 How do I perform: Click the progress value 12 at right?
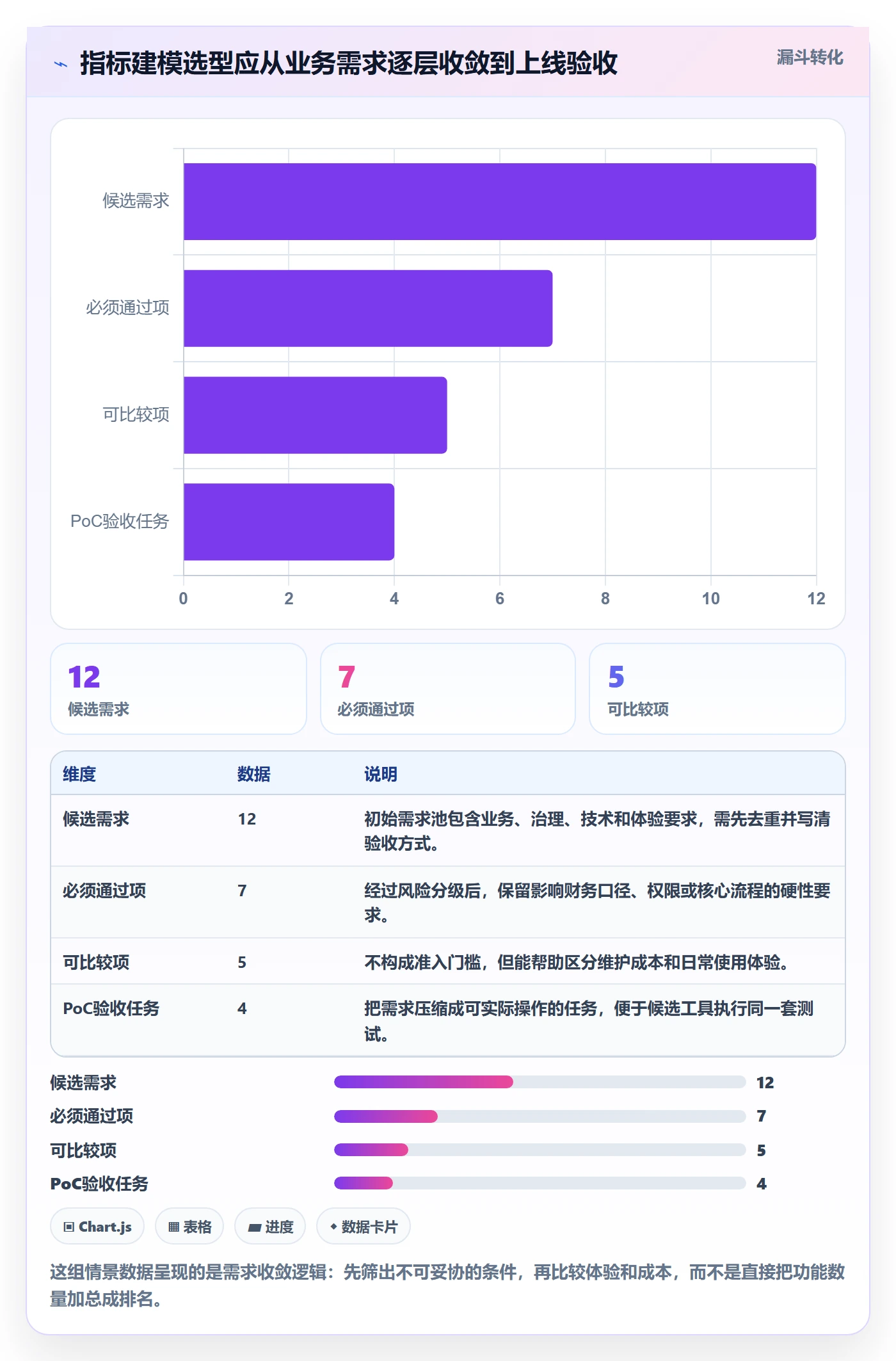pyautogui.click(x=765, y=1083)
